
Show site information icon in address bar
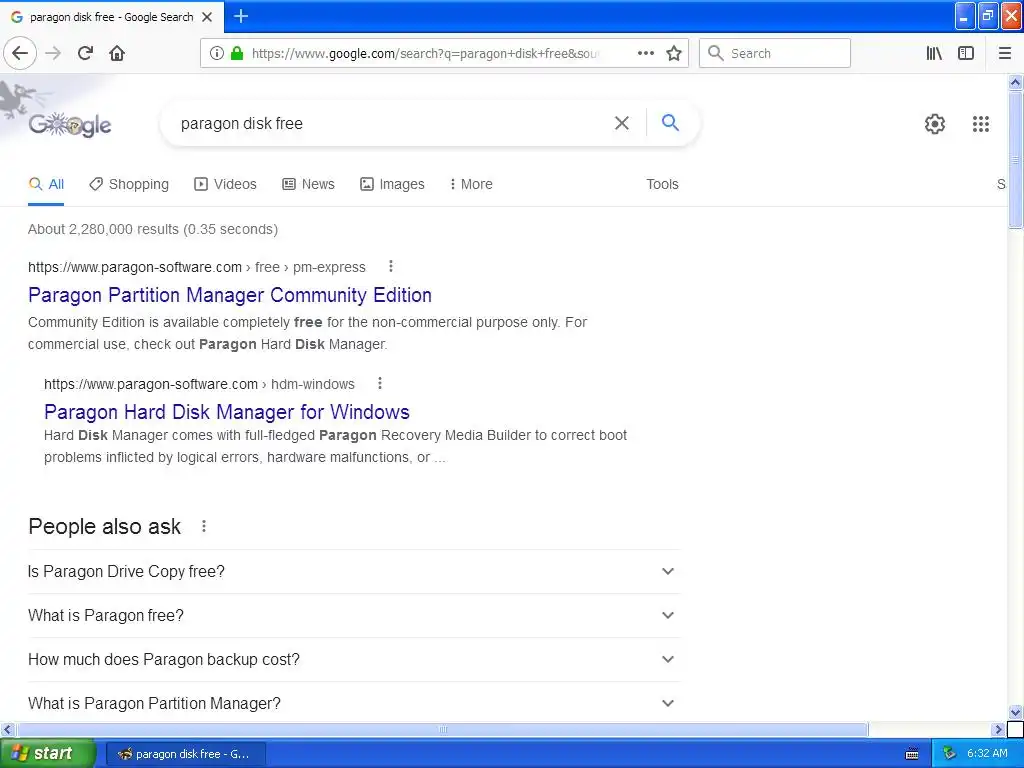pos(217,54)
